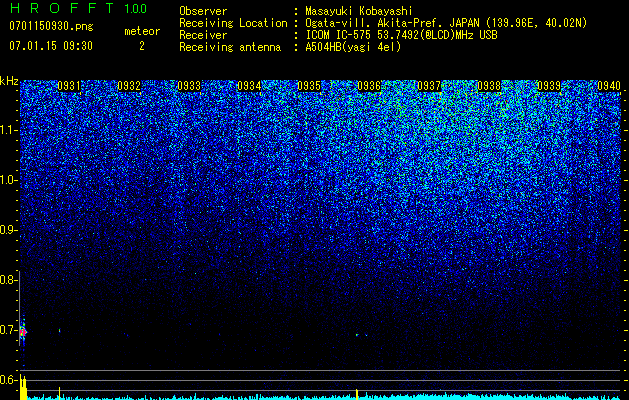Click the Ogata-vill. Akita-Pref. JAPAN location text
Image resolution: width=629 pixels, height=400 pixels.
[446, 23]
